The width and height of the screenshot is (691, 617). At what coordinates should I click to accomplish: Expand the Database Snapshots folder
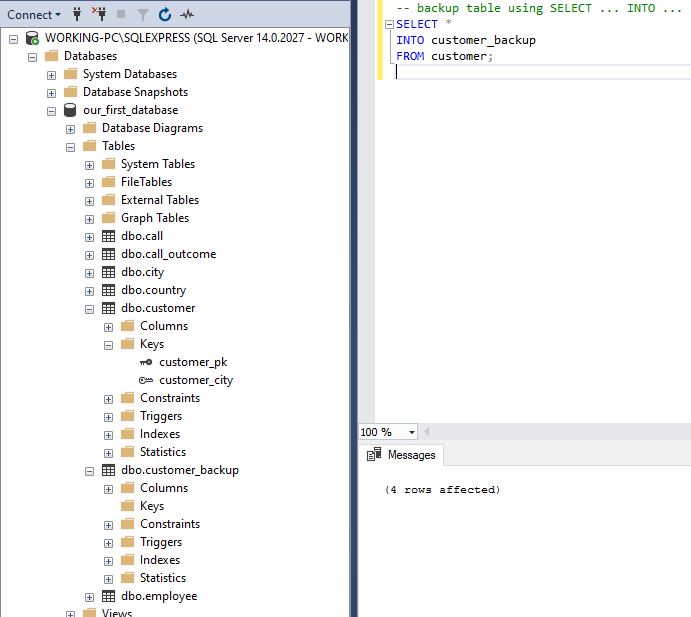coord(52,93)
